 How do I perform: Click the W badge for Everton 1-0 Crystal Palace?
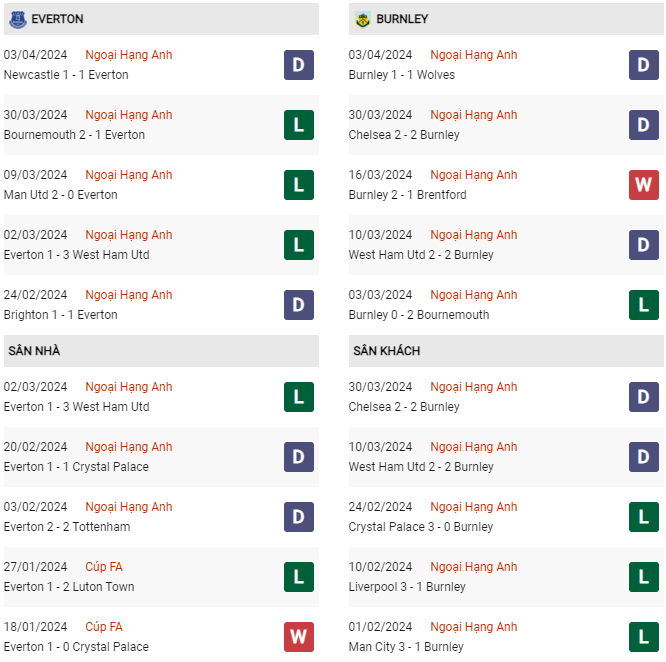point(299,637)
